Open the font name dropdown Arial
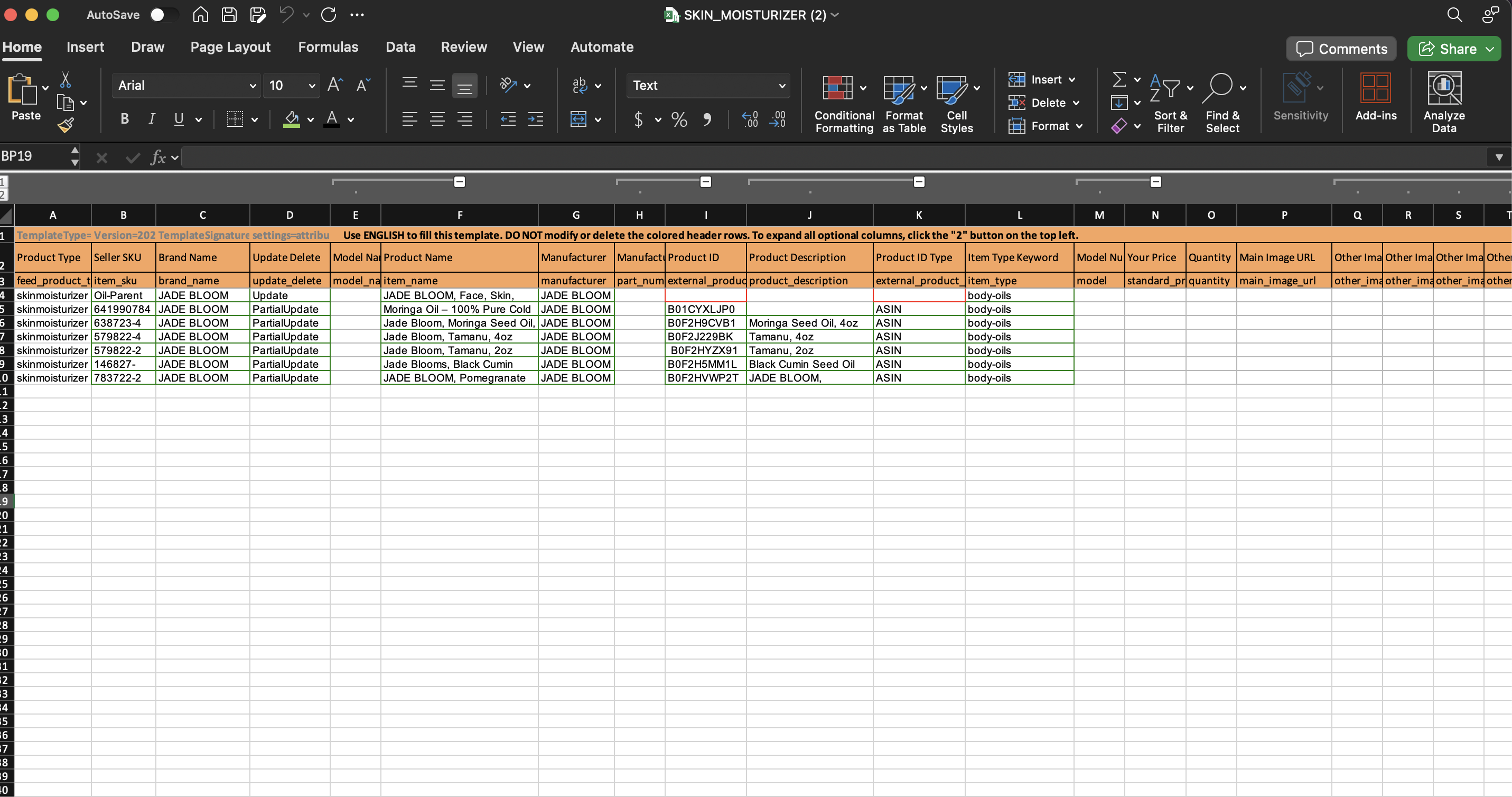Viewport: 1512px width, 797px height. pos(253,86)
